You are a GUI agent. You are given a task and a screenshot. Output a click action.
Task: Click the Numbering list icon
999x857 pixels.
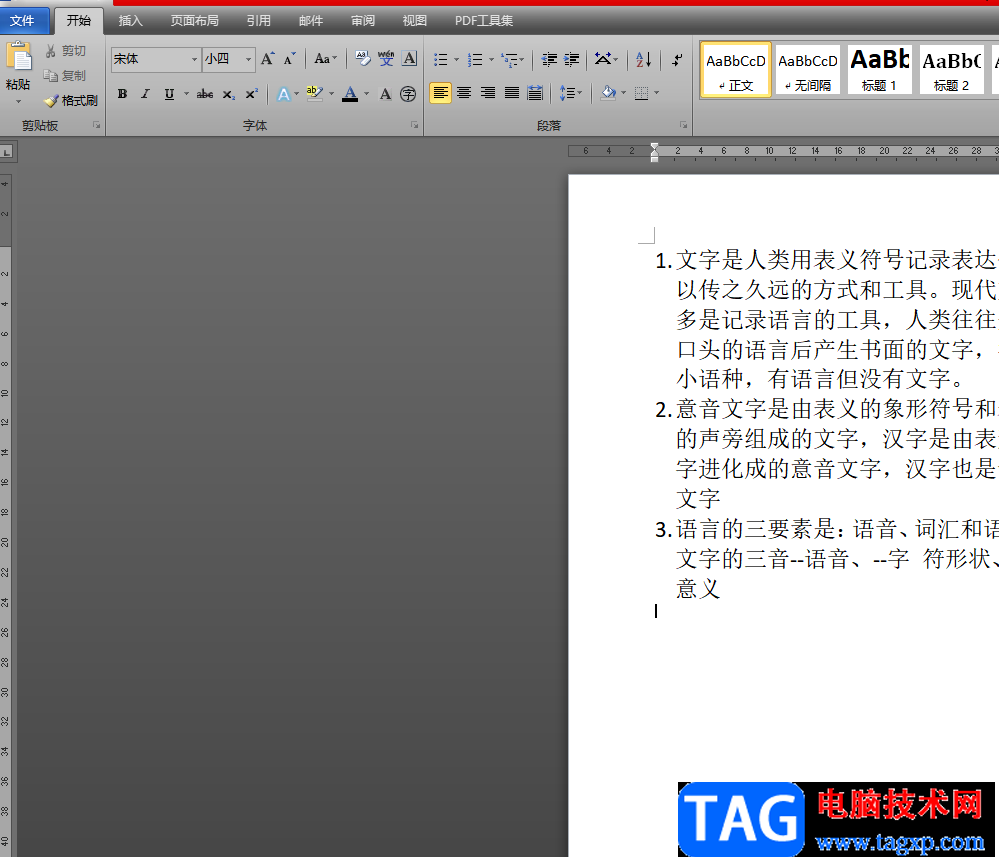coord(475,60)
